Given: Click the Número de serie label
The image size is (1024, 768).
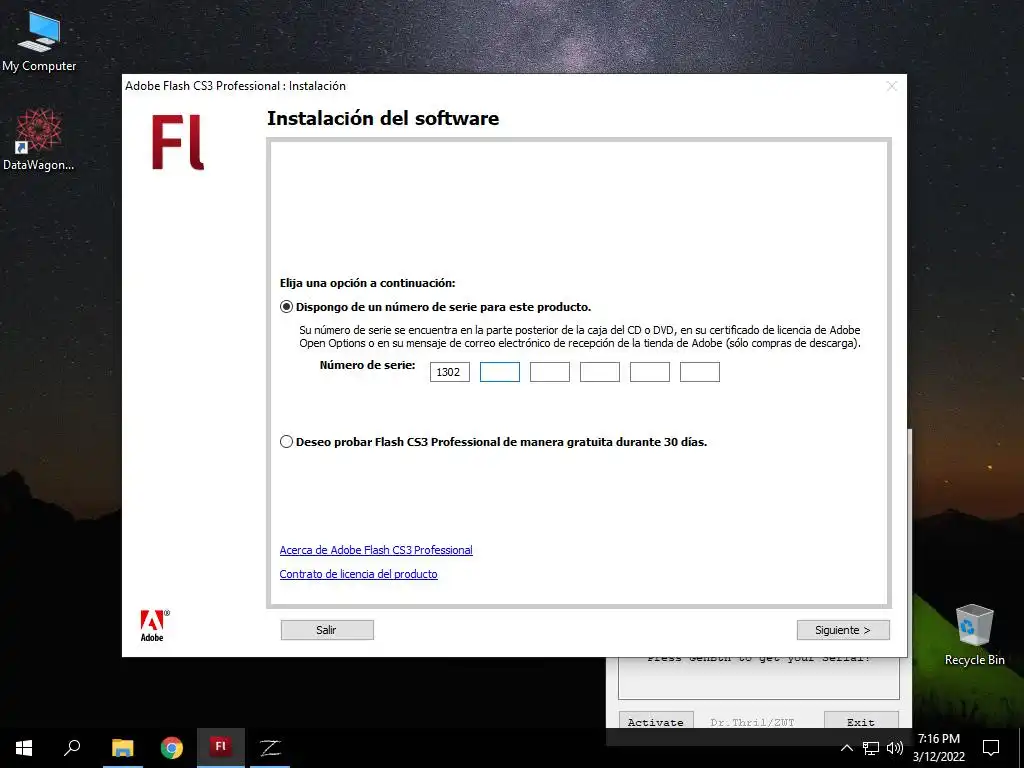Looking at the screenshot, I should tap(367, 365).
